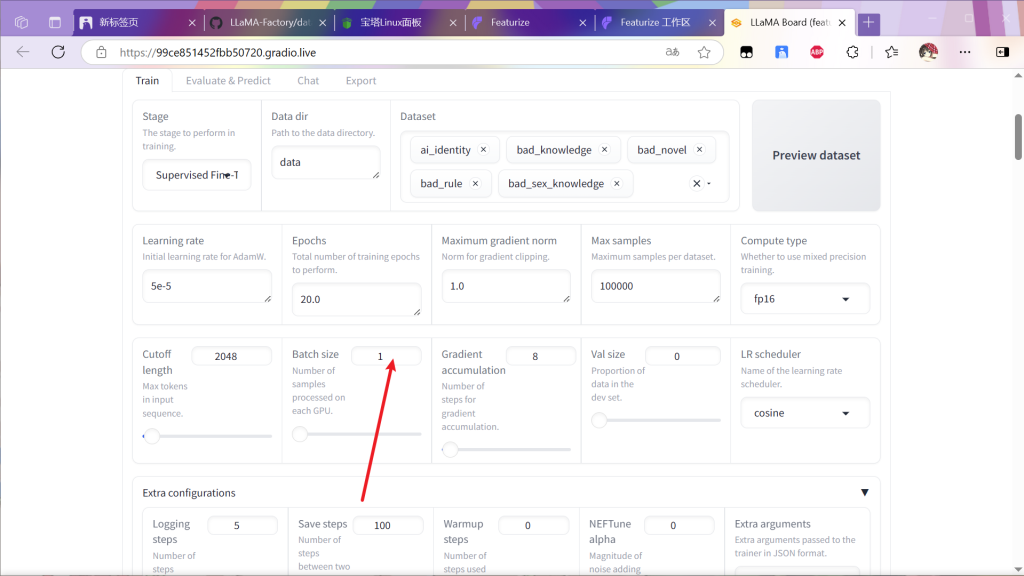Viewport: 1024px width, 576px height.
Task: Open the translate page icon
Action: [672, 52]
